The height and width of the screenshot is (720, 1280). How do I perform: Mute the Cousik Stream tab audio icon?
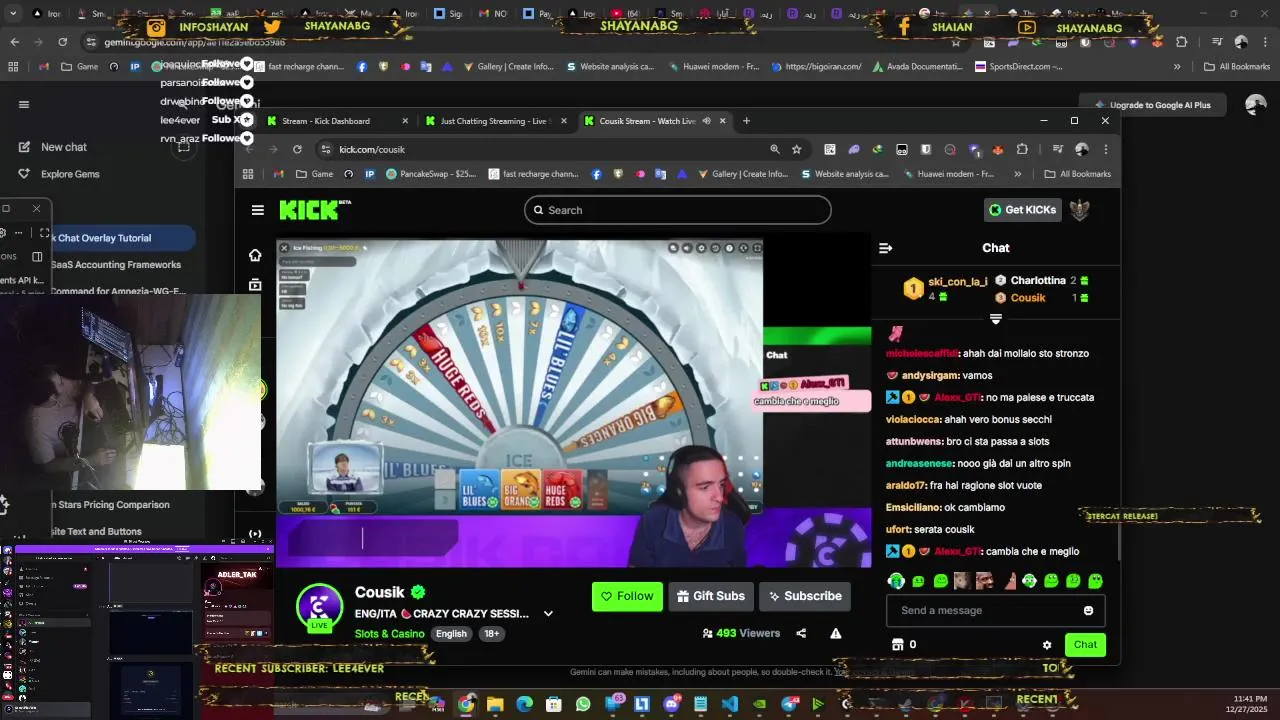(706, 121)
